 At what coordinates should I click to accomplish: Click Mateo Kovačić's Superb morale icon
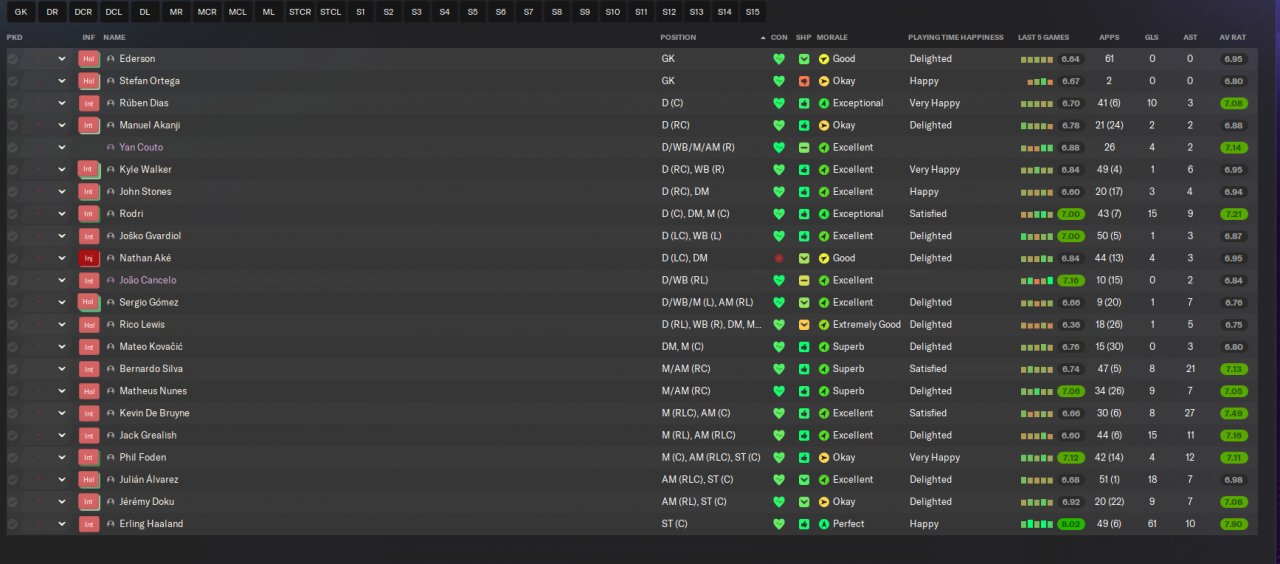point(824,347)
